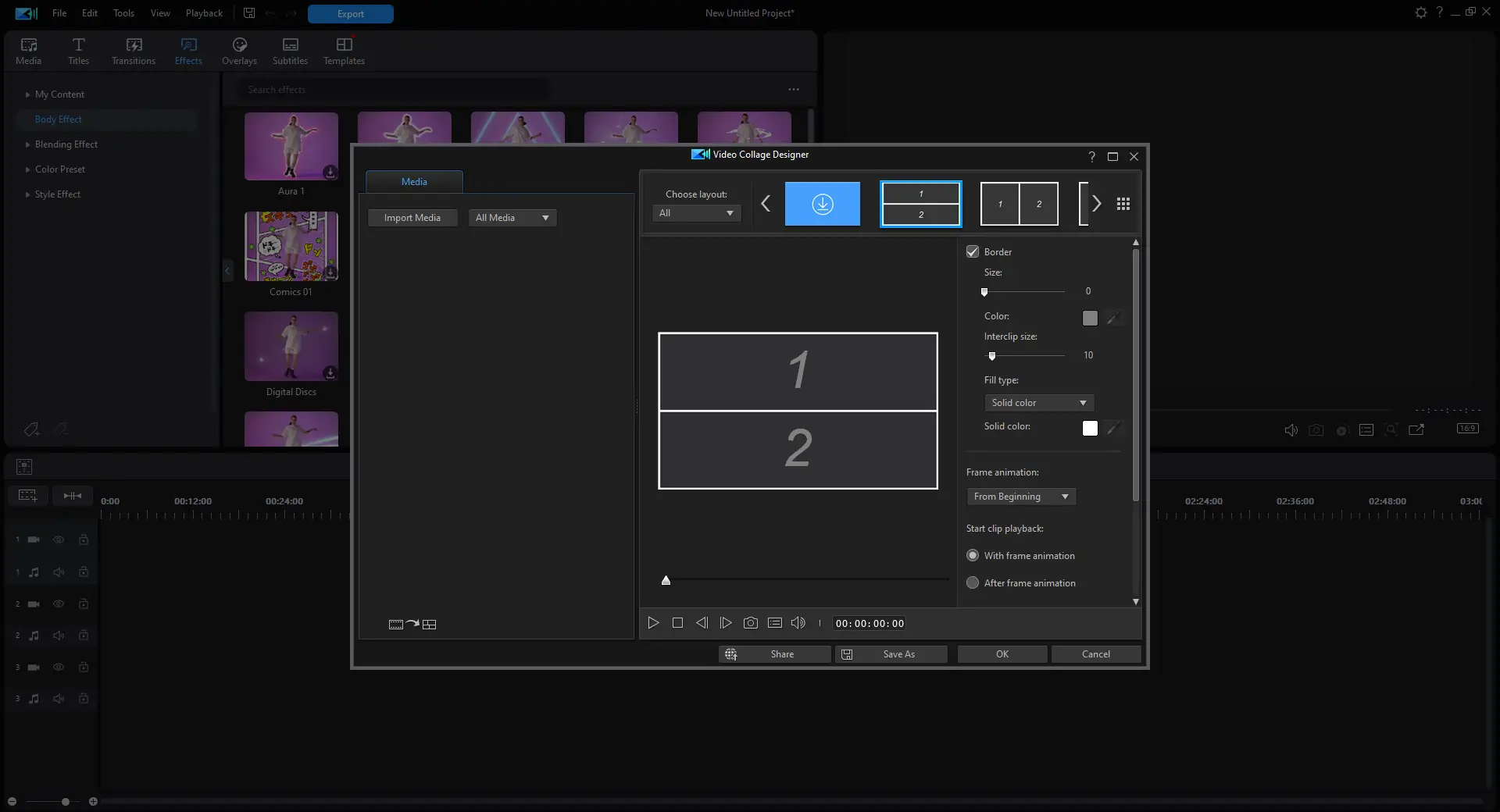
Task: Lock video track 1
Action: click(x=84, y=540)
